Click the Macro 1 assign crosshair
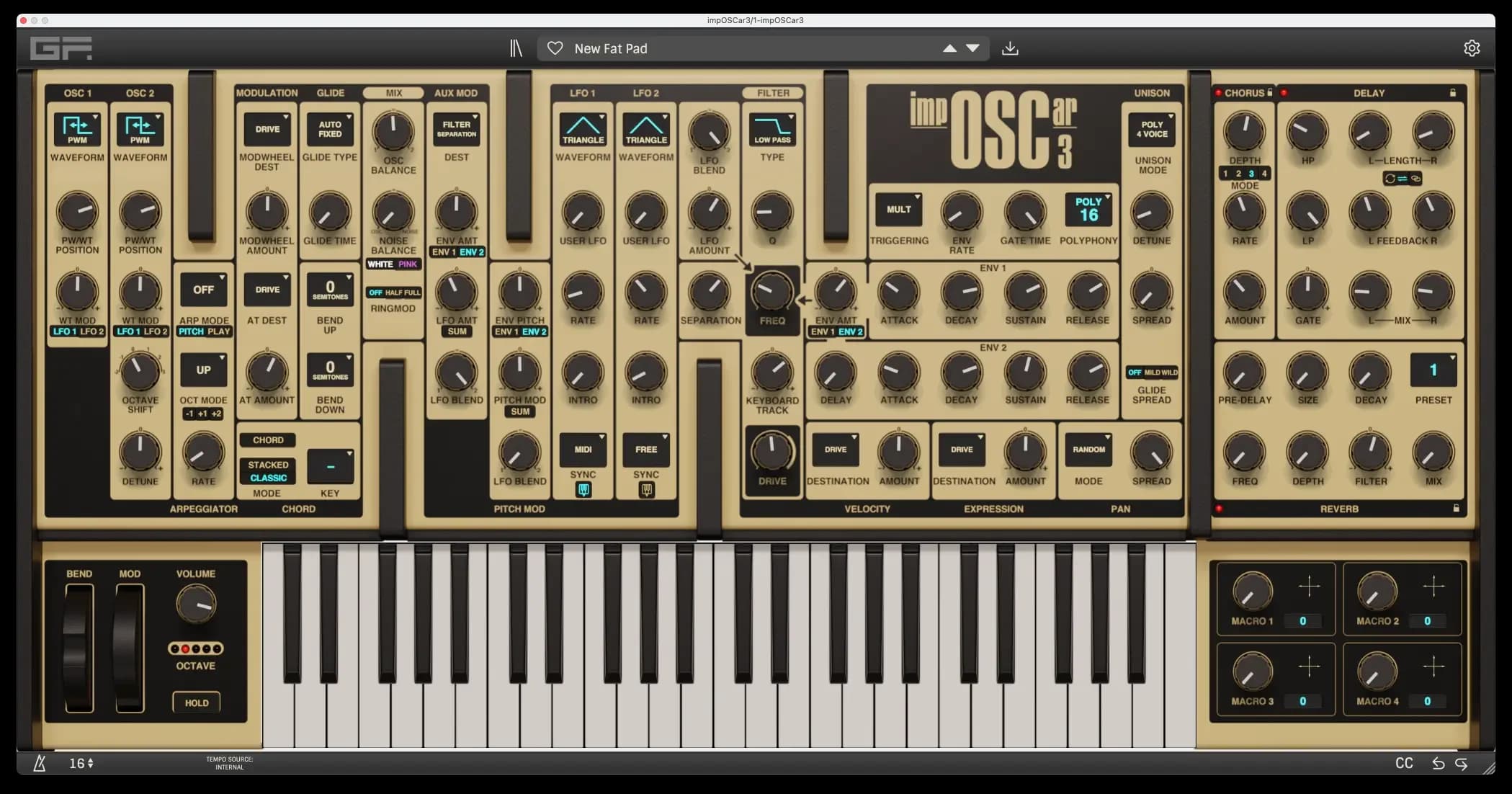 (x=1309, y=587)
